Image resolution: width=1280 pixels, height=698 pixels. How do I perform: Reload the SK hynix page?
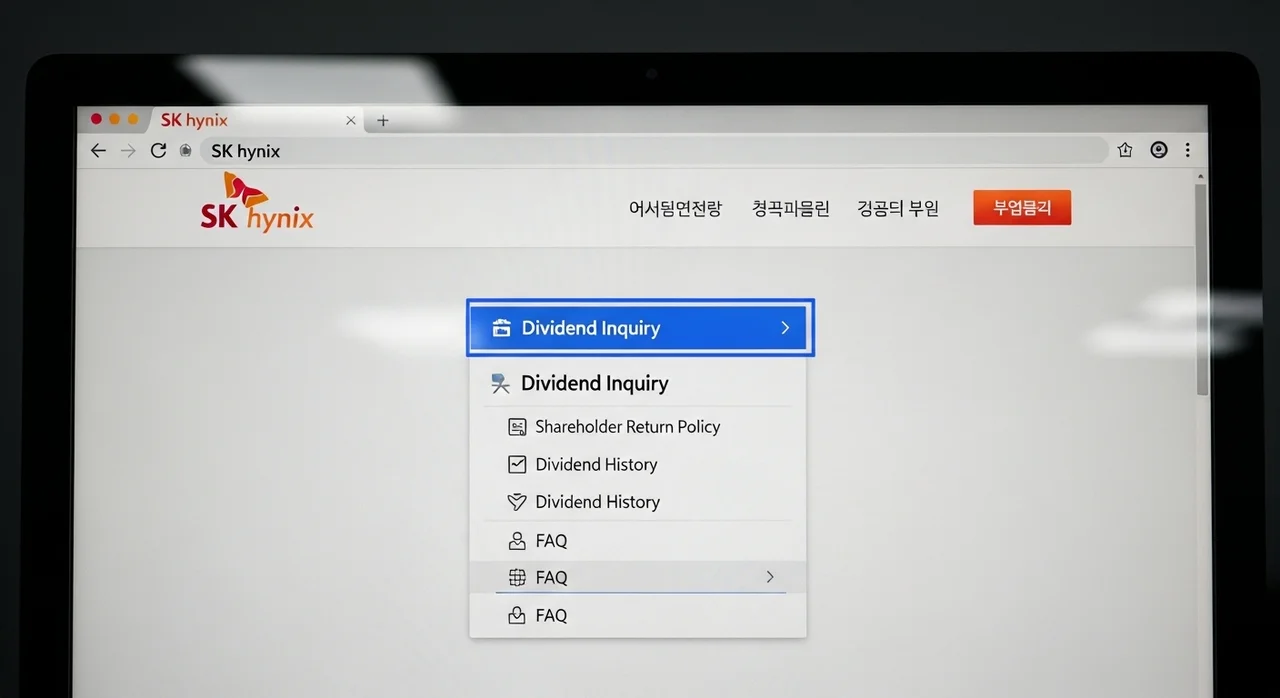(x=158, y=151)
